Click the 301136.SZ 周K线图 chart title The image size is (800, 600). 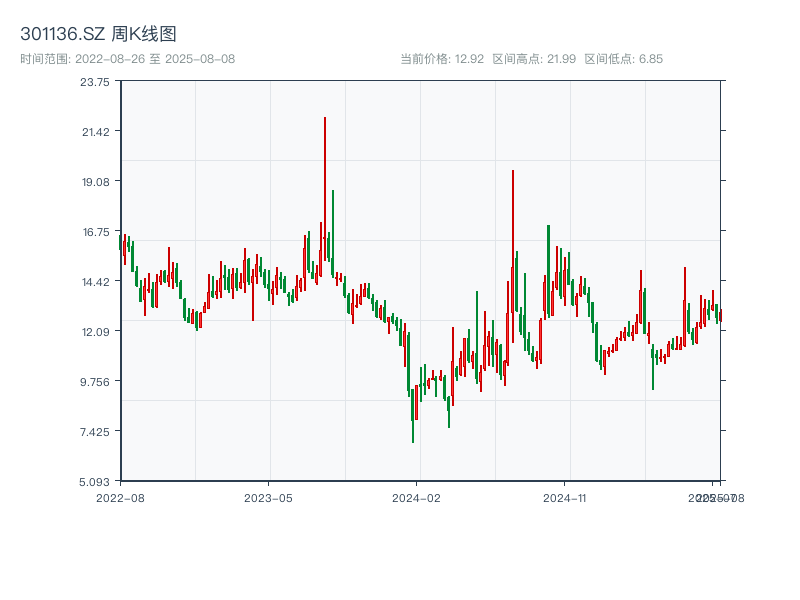pos(98,34)
